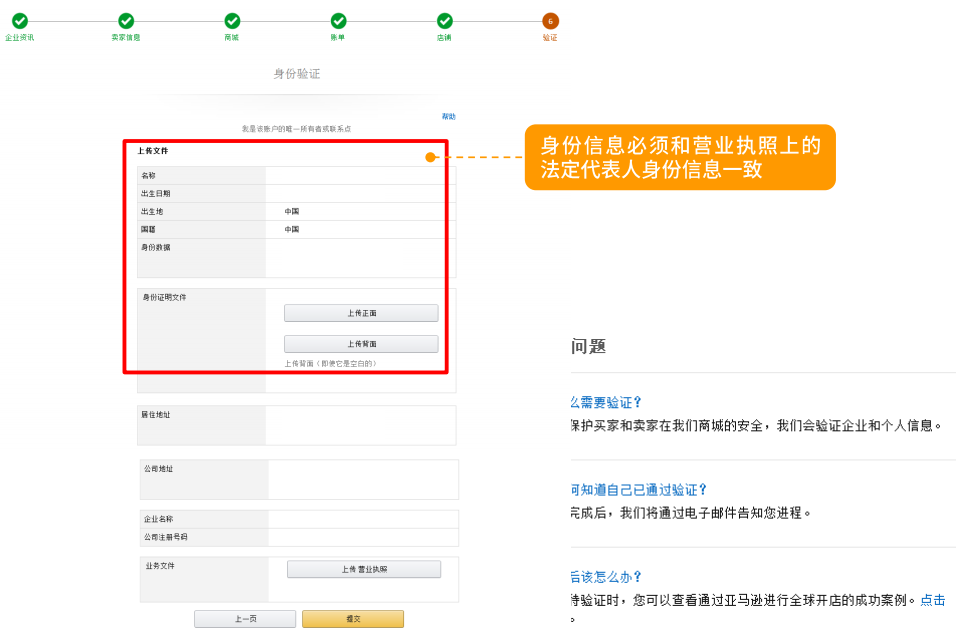The width and height of the screenshot is (964, 641).
Task: Click the 企业资讯 step checkmark icon
Action: 20,21
